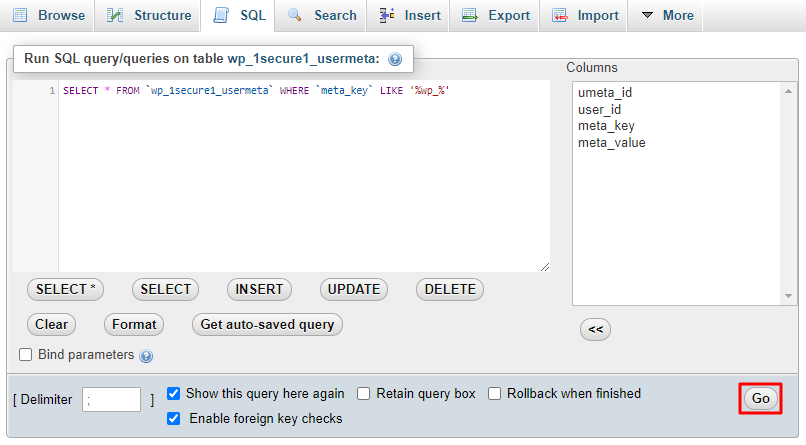Enable the Bind parameters checkbox
This screenshot has height=445, width=806.
tap(25, 355)
